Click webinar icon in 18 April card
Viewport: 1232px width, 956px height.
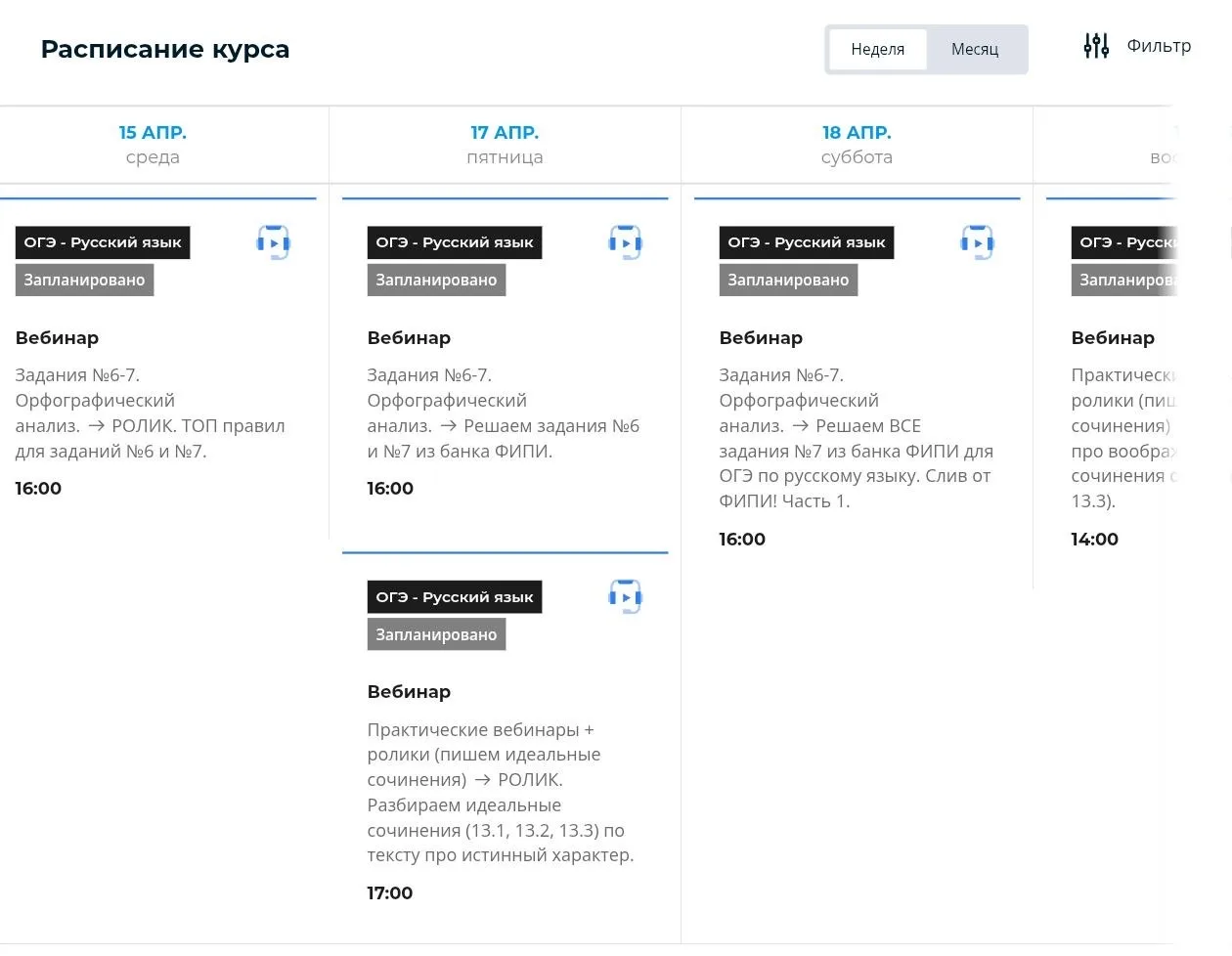[977, 242]
